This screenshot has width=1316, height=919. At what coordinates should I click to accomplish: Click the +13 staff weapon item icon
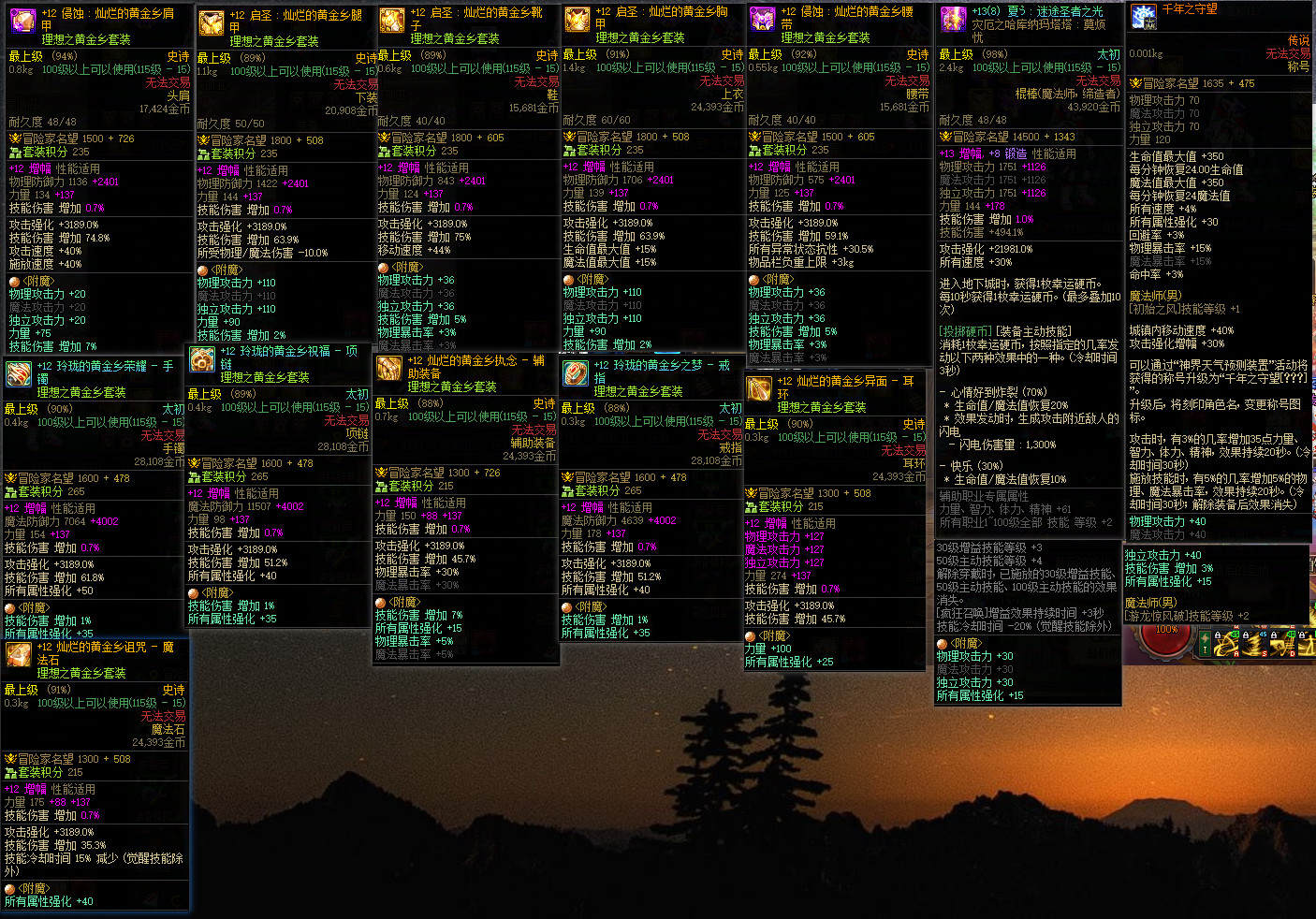tap(953, 19)
